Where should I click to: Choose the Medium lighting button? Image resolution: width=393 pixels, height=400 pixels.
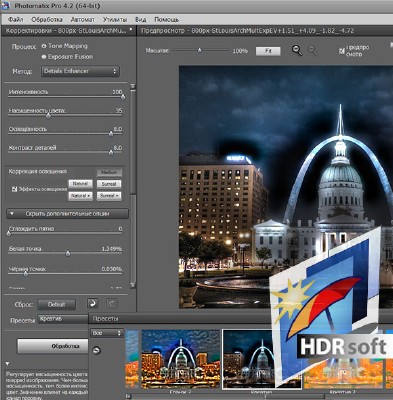(109, 172)
